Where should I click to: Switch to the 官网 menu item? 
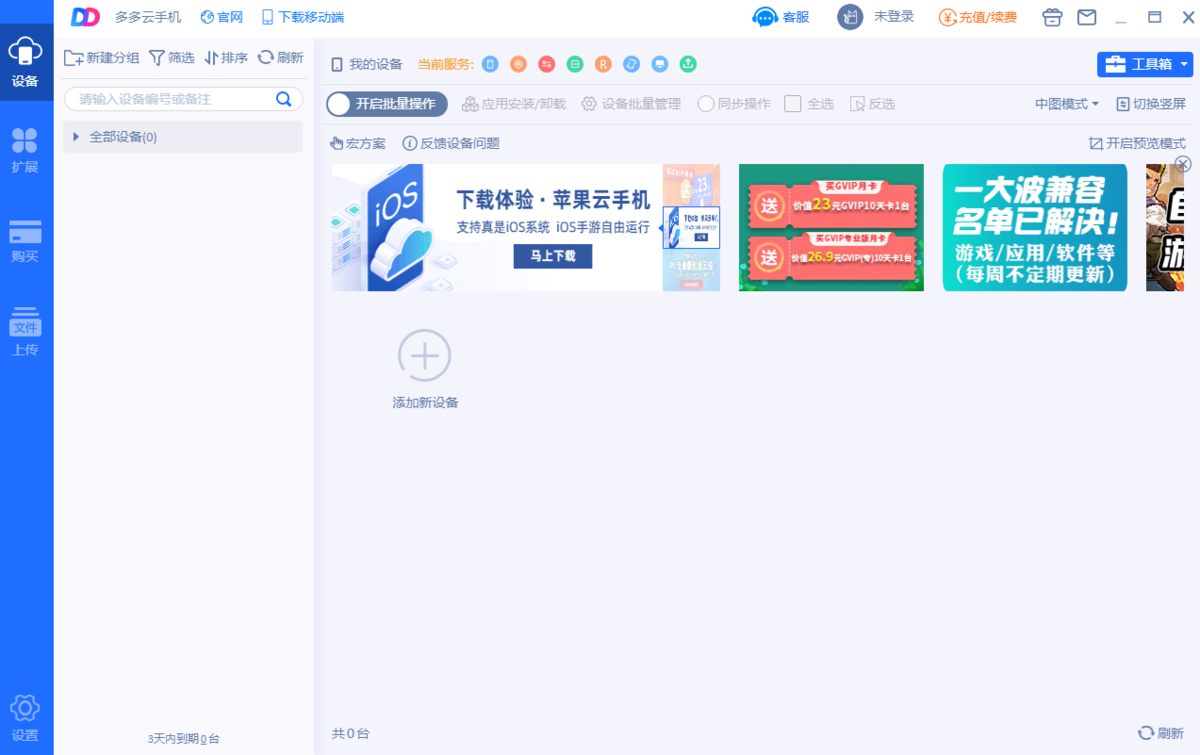click(221, 16)
